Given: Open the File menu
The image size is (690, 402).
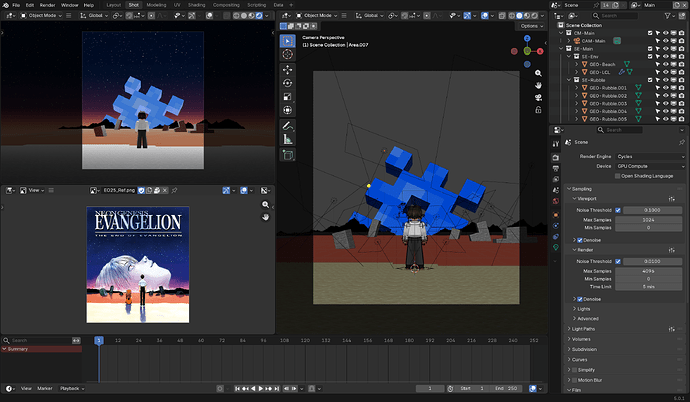Looking at the screenshot, I should (x=16, y=5).
